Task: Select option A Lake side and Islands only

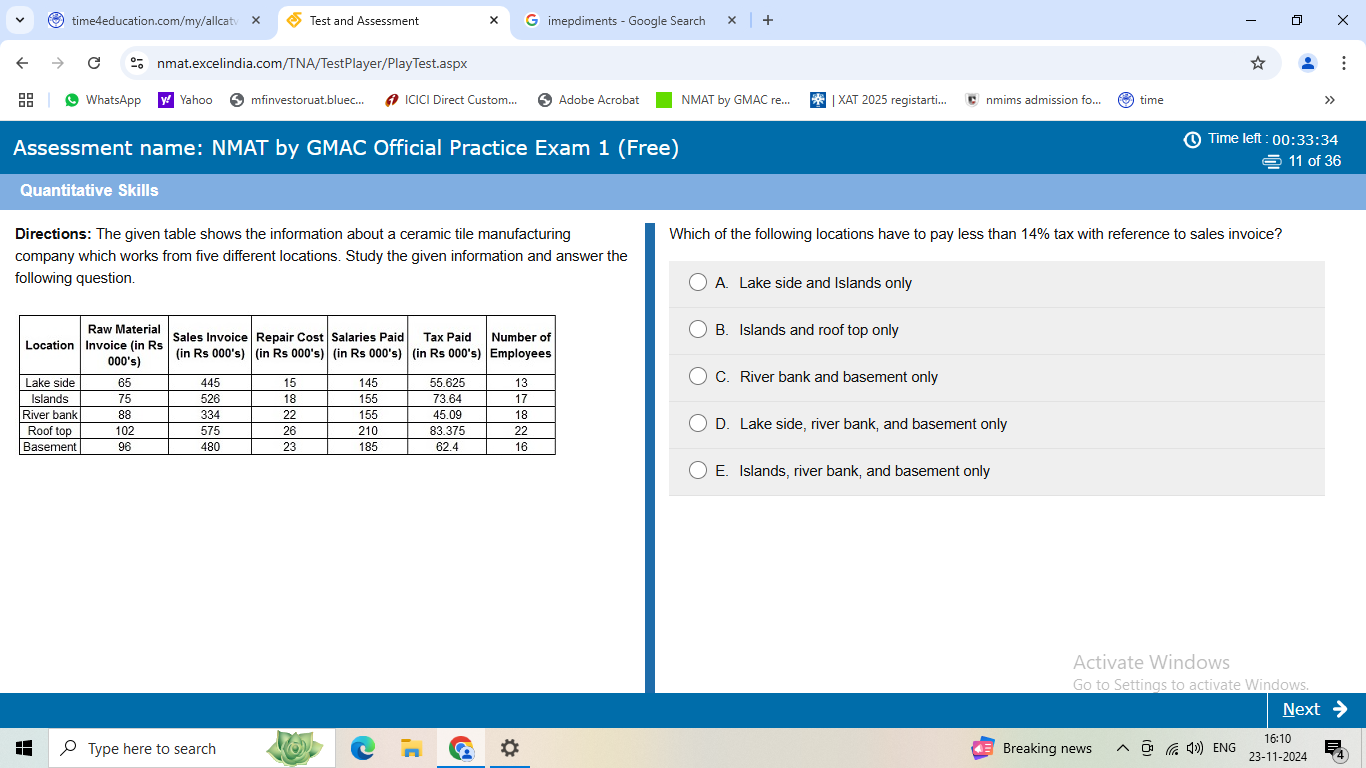Action: [698, 283]
